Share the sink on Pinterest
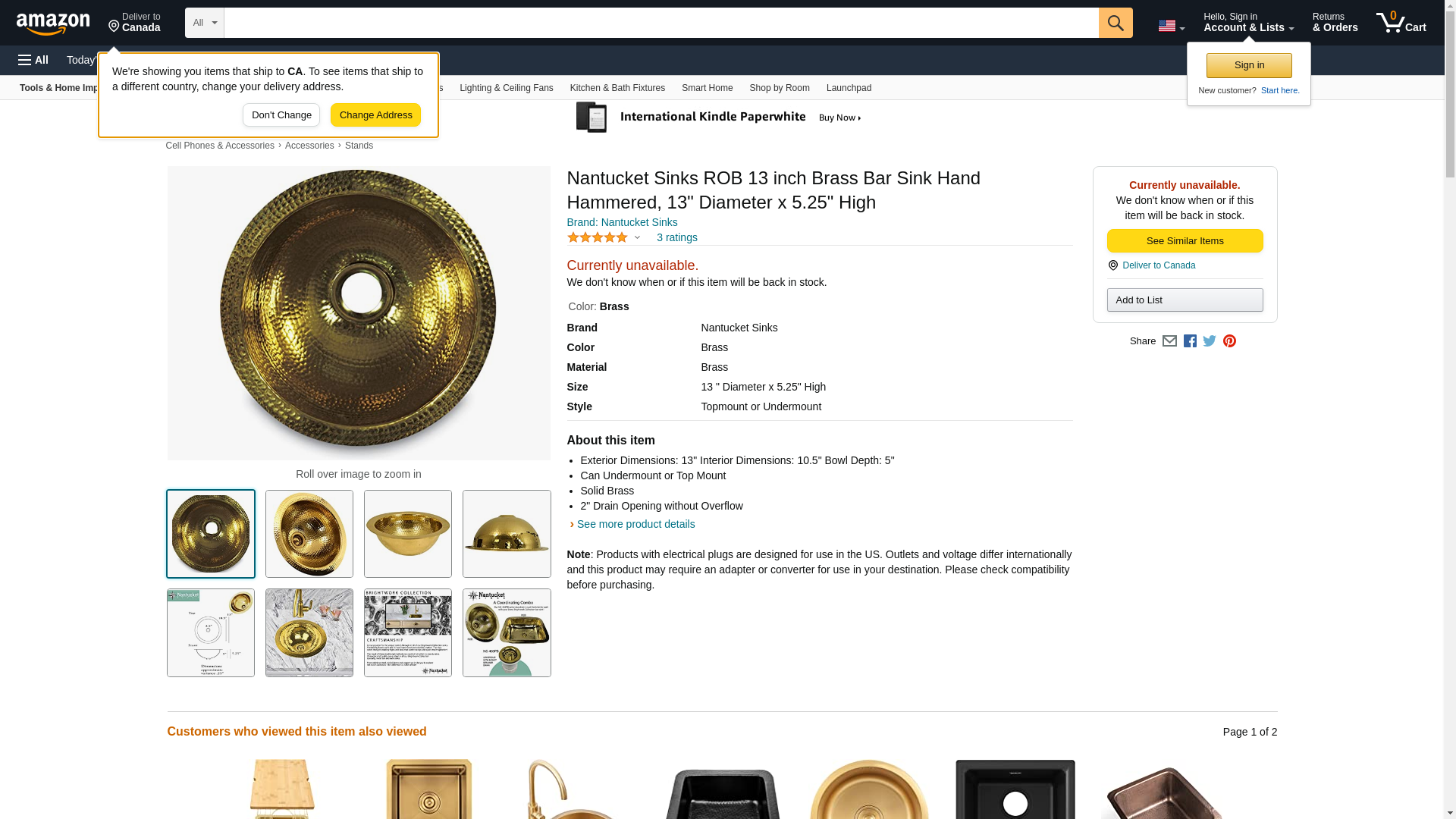This screenshot has width=1456, height=819. click(1229, 341)
